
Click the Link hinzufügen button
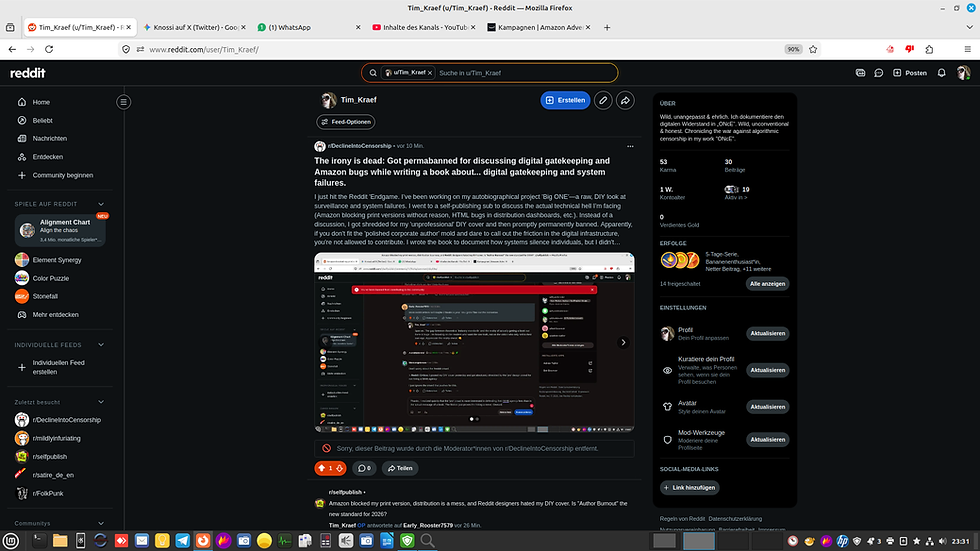689,488
